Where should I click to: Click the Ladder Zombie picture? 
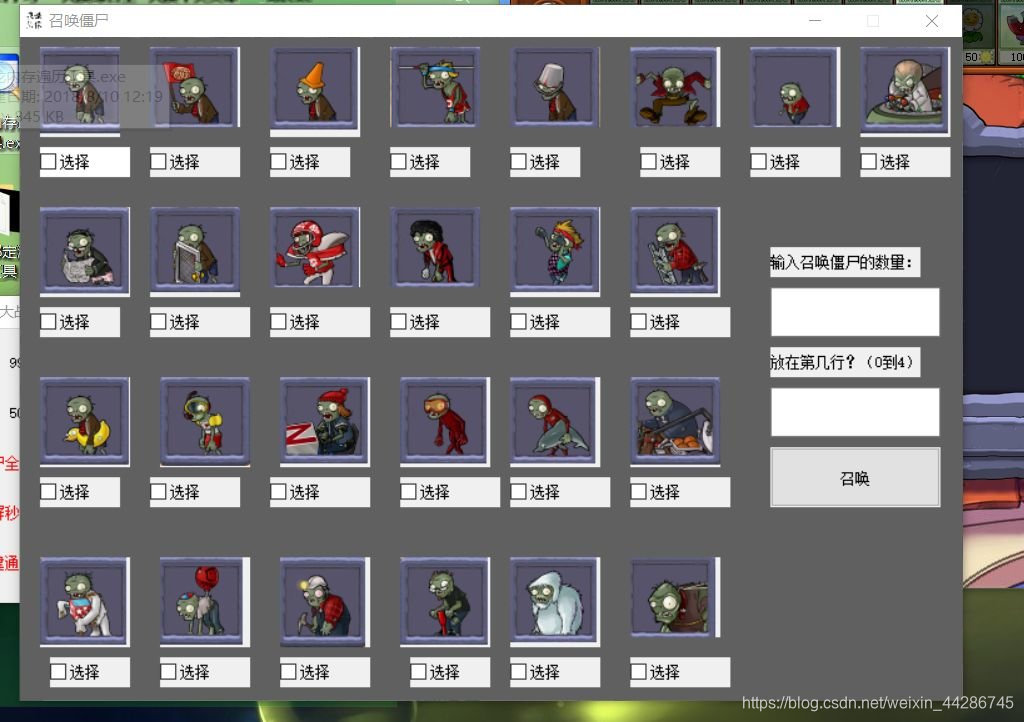pyautogui.click(x=675, y=251)
